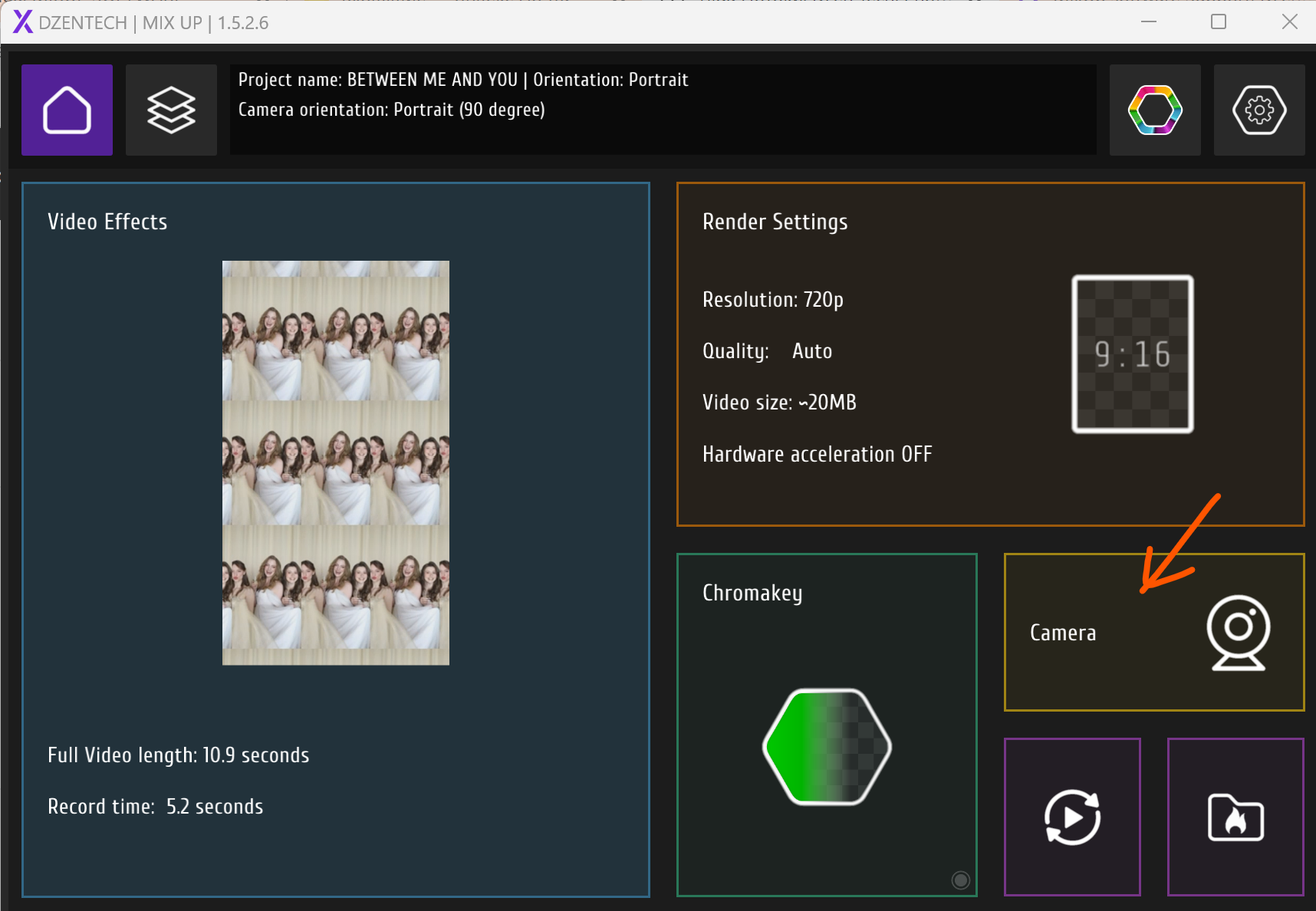Click the Project name line in header

click(463, 80)
